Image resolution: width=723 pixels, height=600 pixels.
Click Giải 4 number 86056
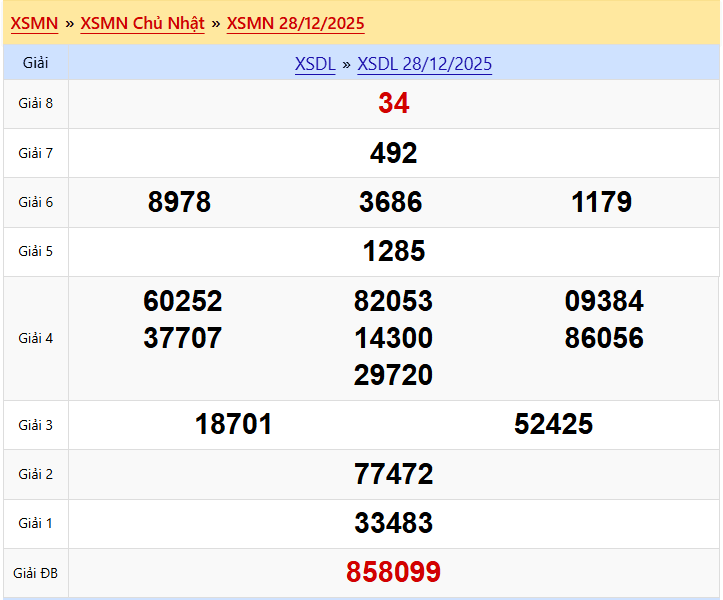(x=604, y=338)
